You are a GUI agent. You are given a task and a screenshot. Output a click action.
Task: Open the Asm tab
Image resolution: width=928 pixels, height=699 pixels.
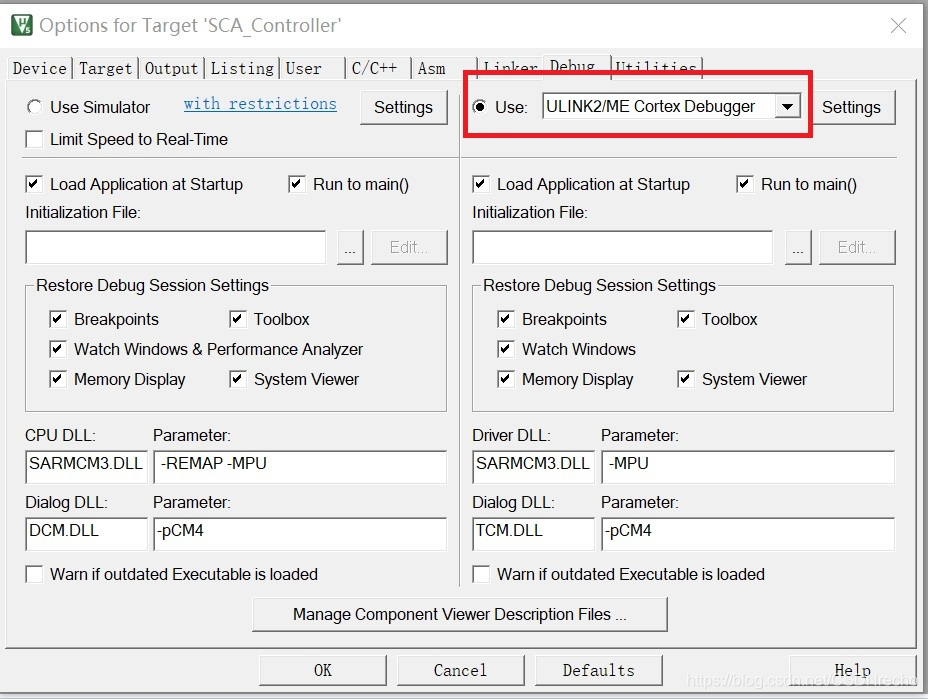tap(431, 69)
